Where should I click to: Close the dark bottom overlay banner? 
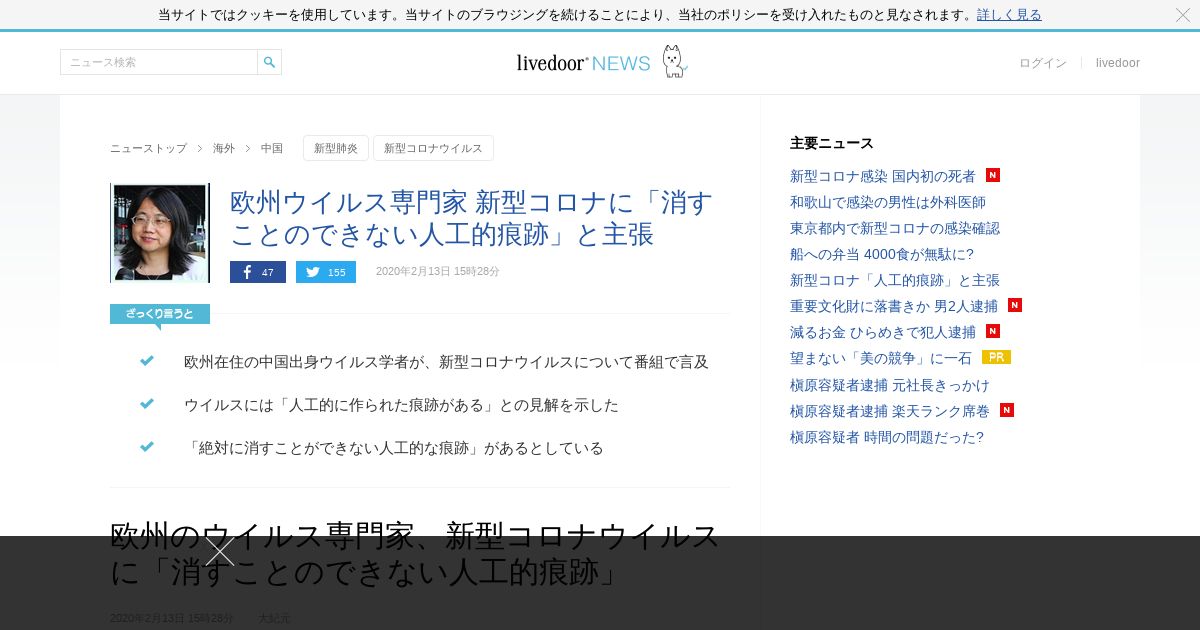pos(220,552)
